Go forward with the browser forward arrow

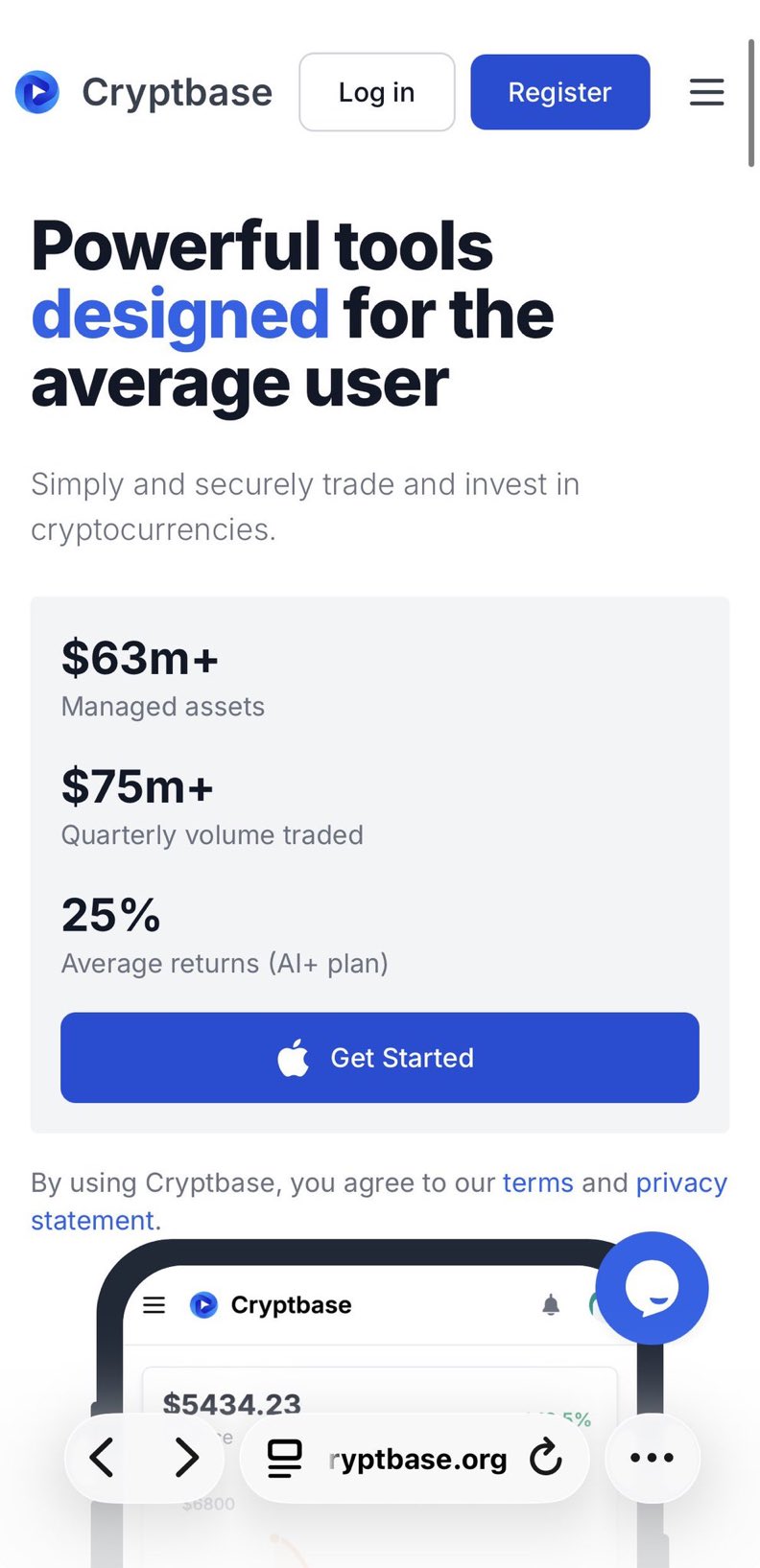click(x=186, y=1458)
